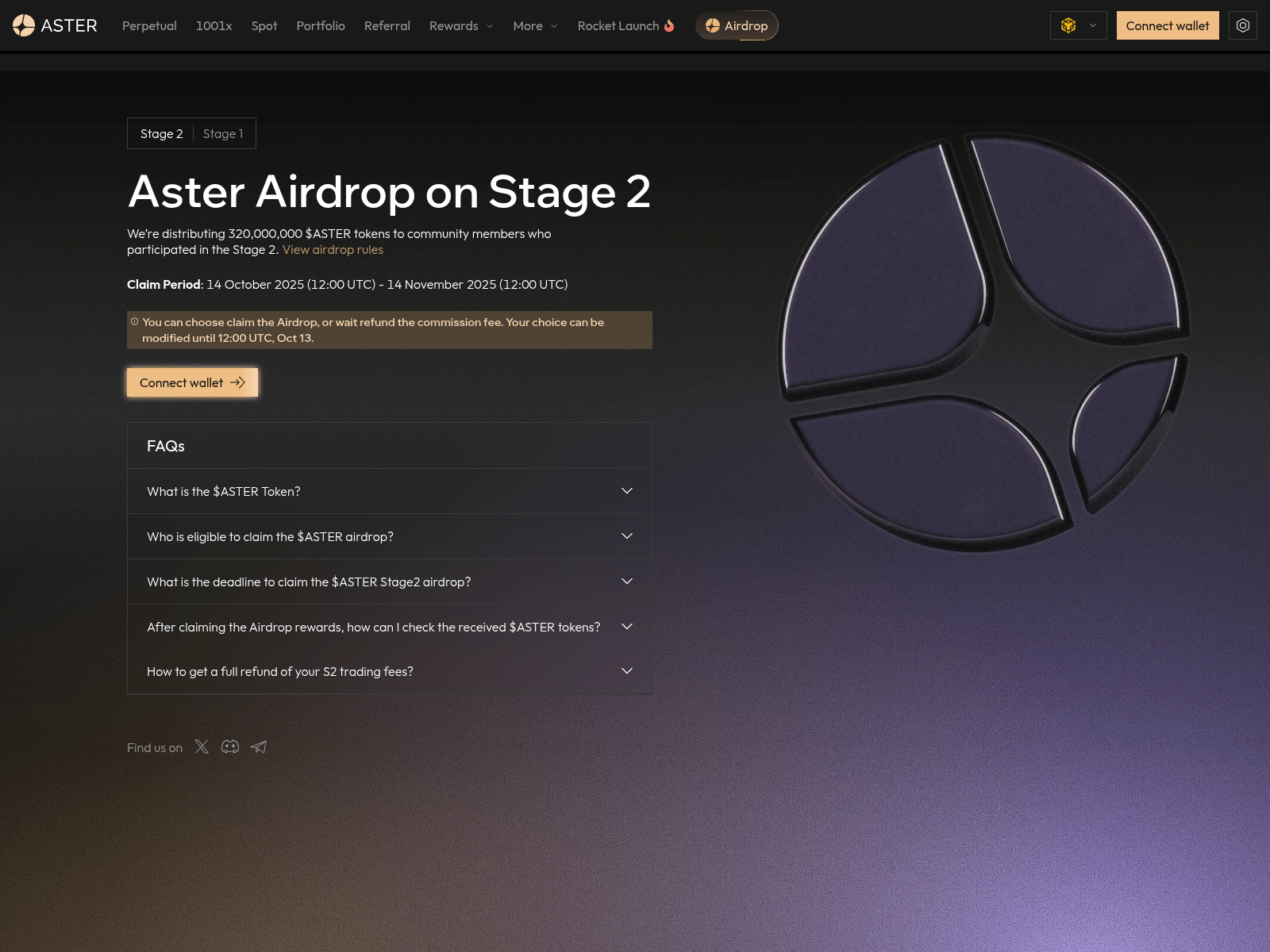Expand 'What is the $ASTER Token?' FAQ

[390, 491]
